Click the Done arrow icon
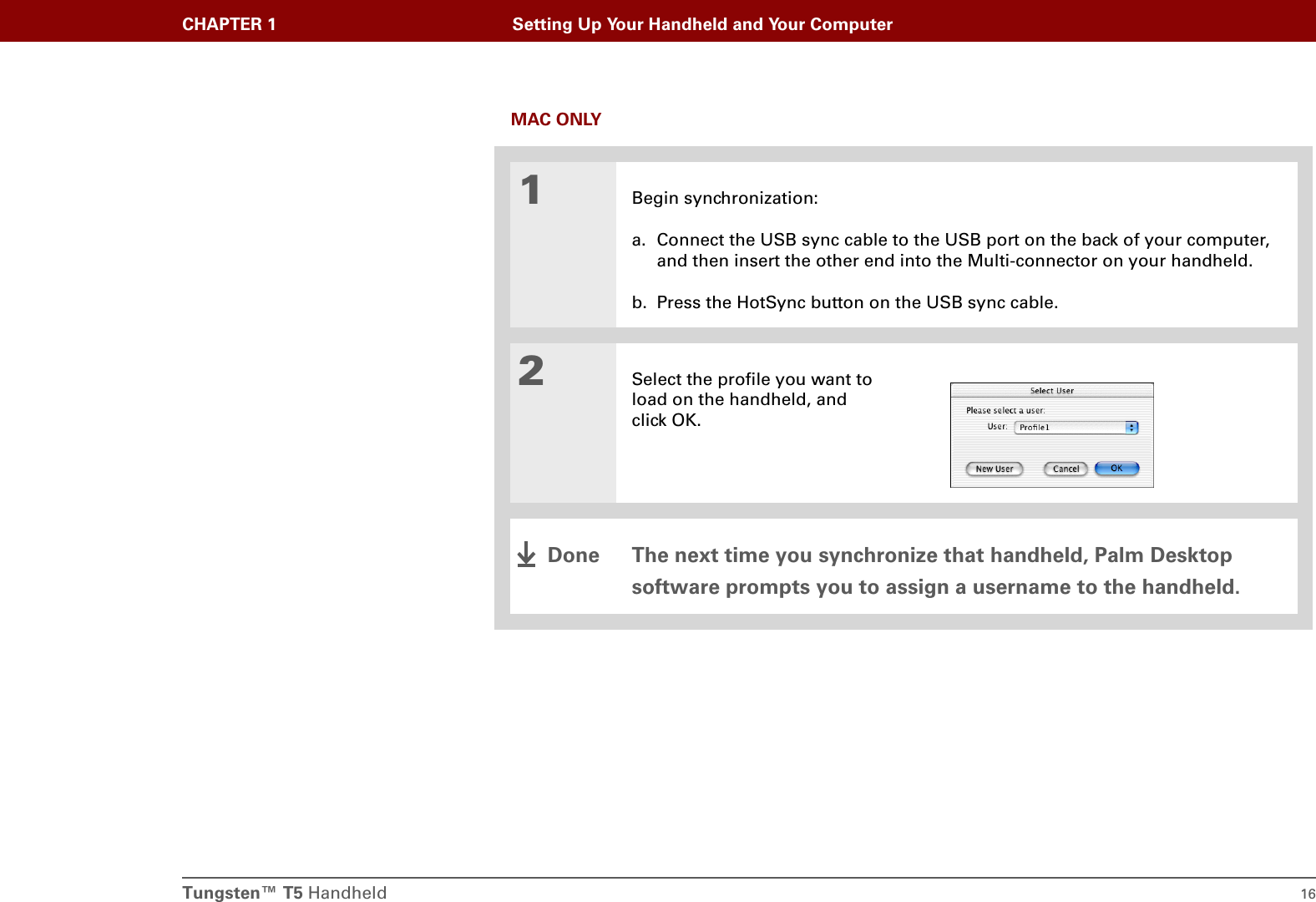 (526, 555)
